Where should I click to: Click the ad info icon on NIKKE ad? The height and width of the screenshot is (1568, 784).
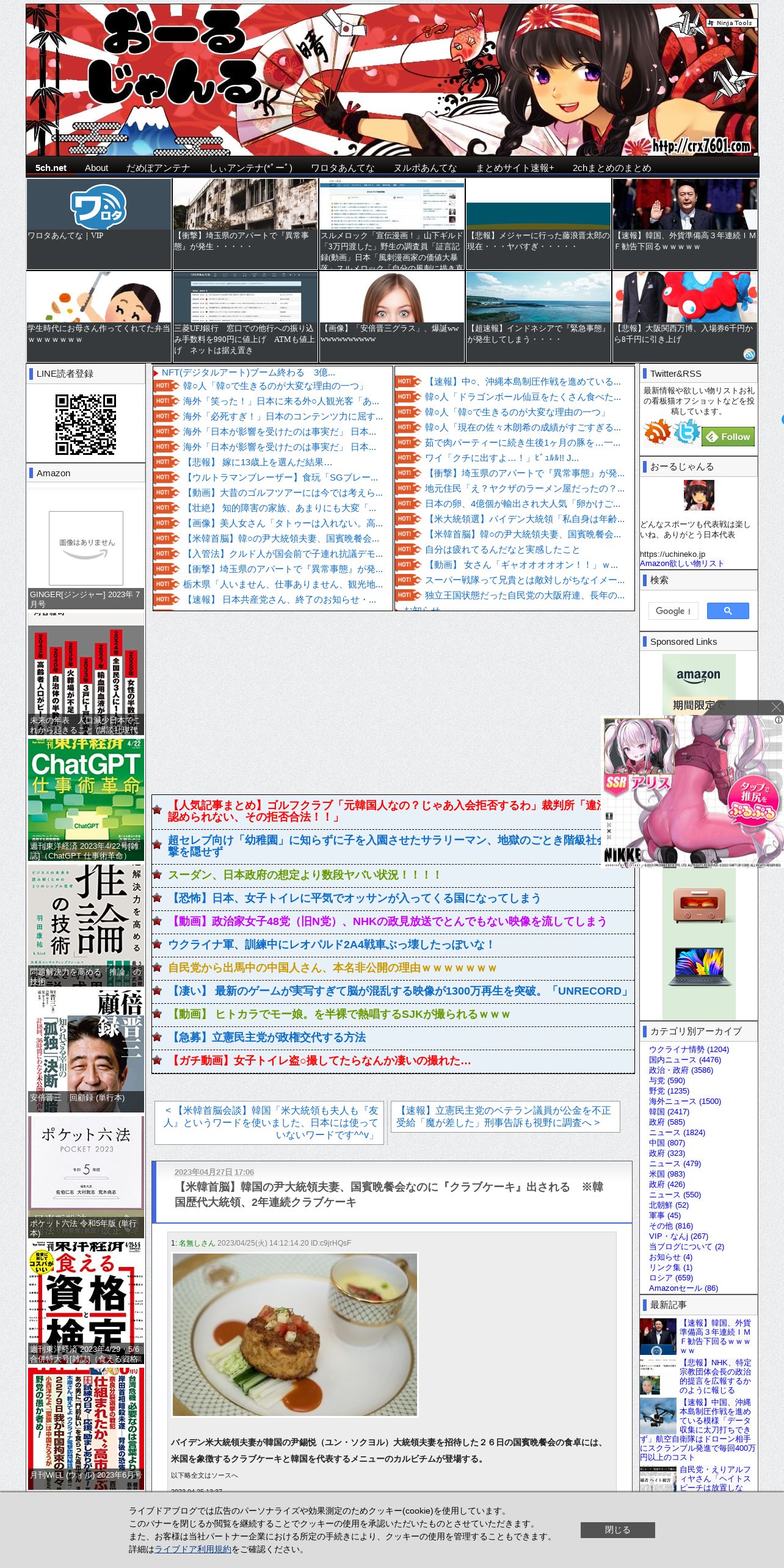tap(779, 720)
